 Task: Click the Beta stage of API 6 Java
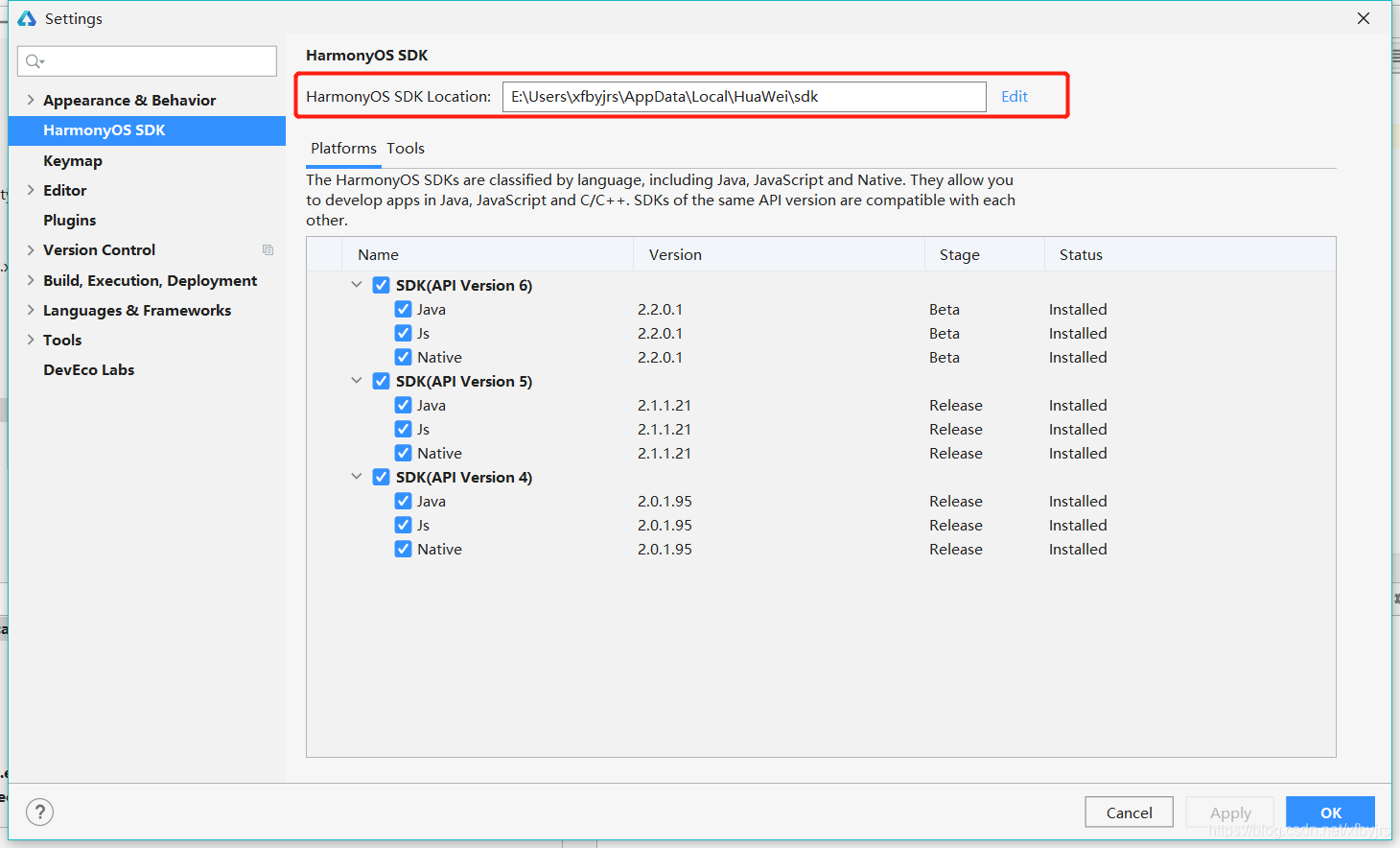pyautogui.click(x=945, y=309)
